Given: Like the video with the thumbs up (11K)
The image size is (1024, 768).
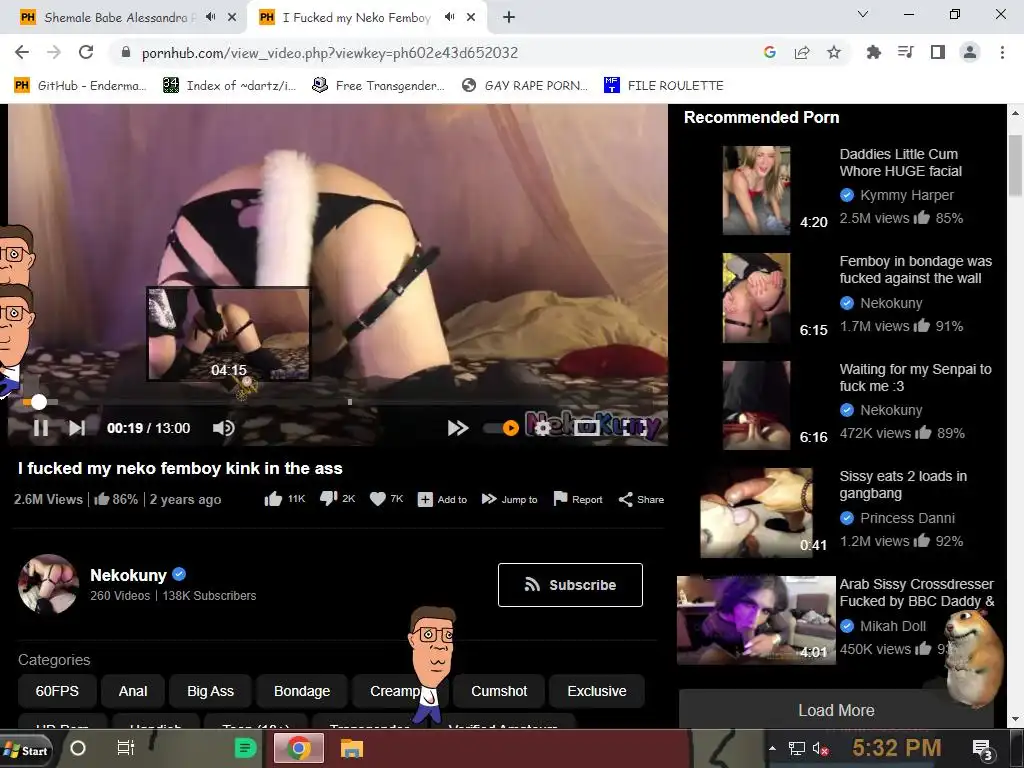Looking at the screenshot, I should pos(285,499).
